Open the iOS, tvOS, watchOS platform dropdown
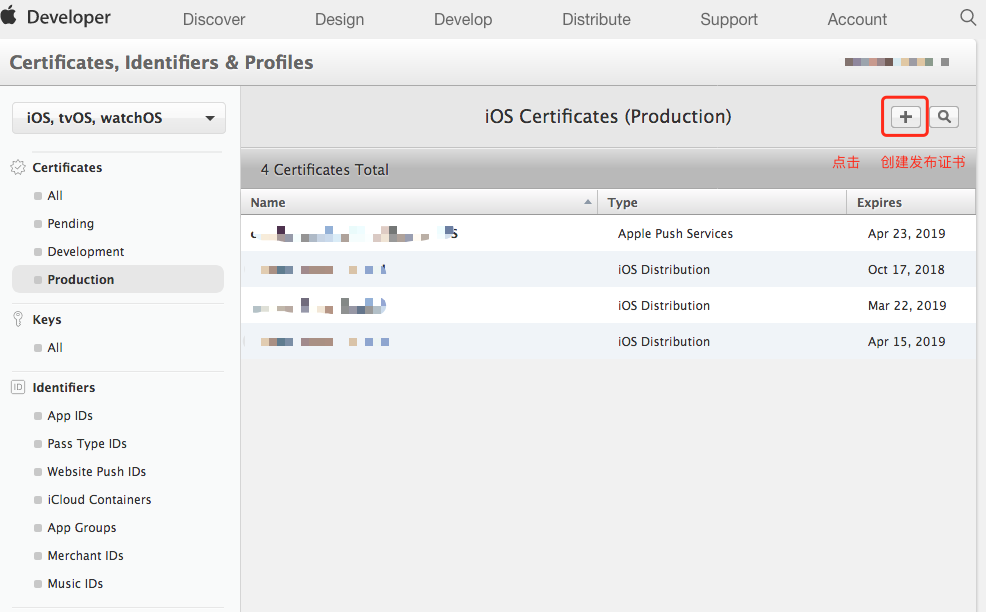 click(x=119, y=118)
